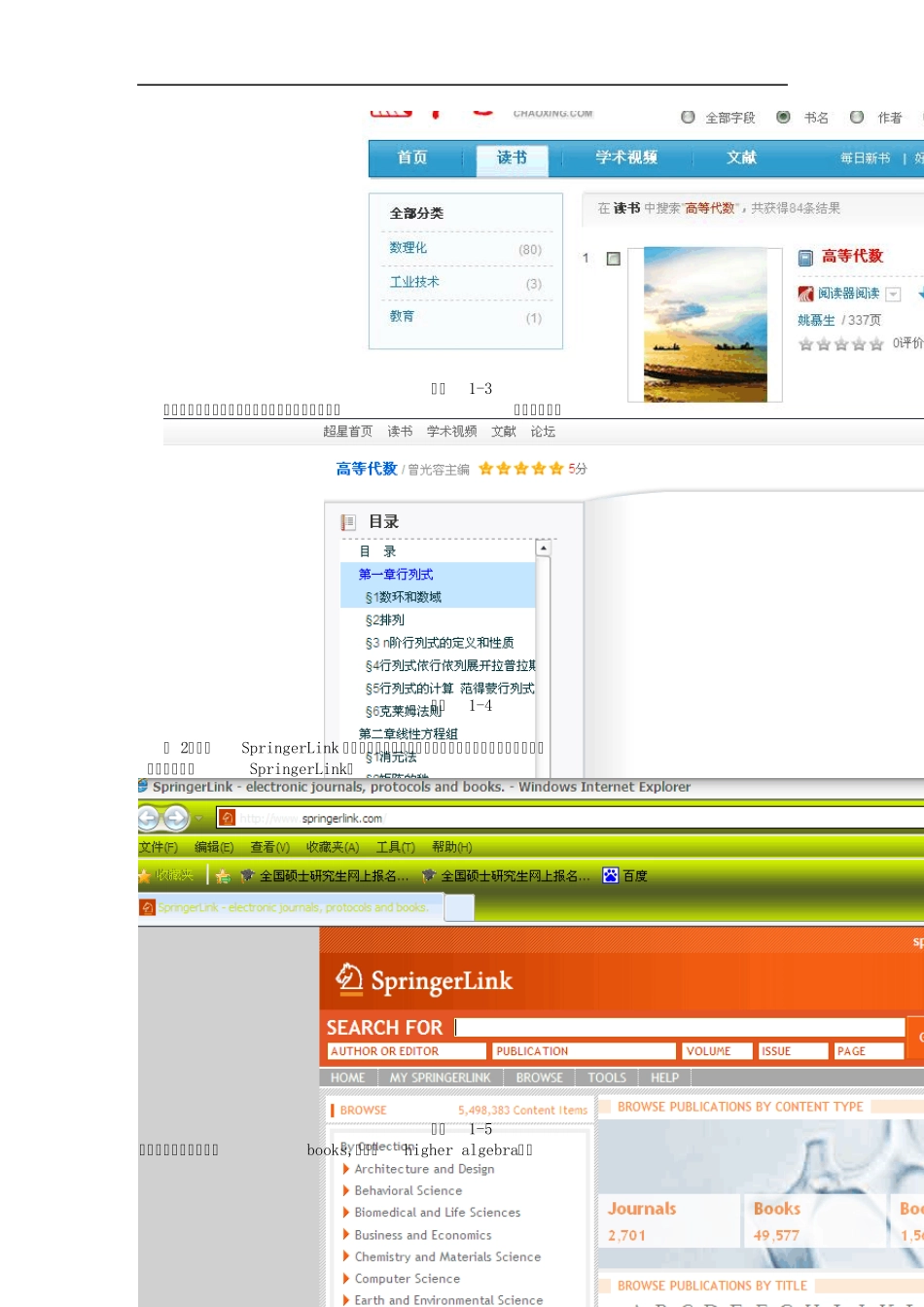Click the VOLUME field
Viewport: 924px width, 1307px height.
718,1051
